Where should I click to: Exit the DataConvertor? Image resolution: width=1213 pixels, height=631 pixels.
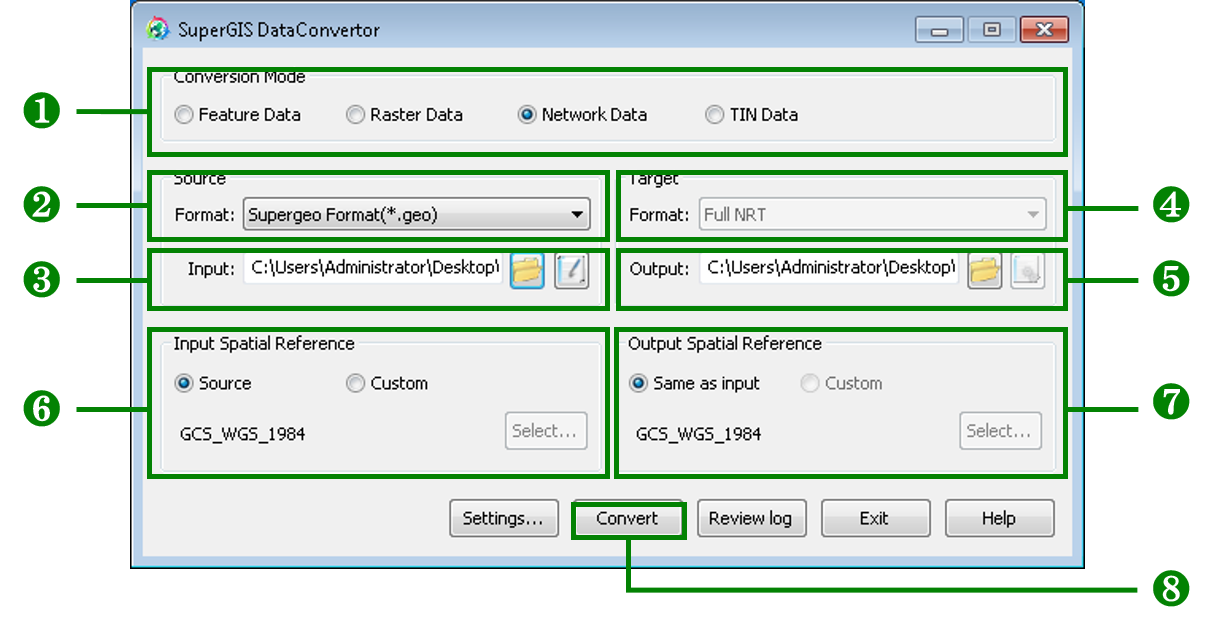(875, 518)
